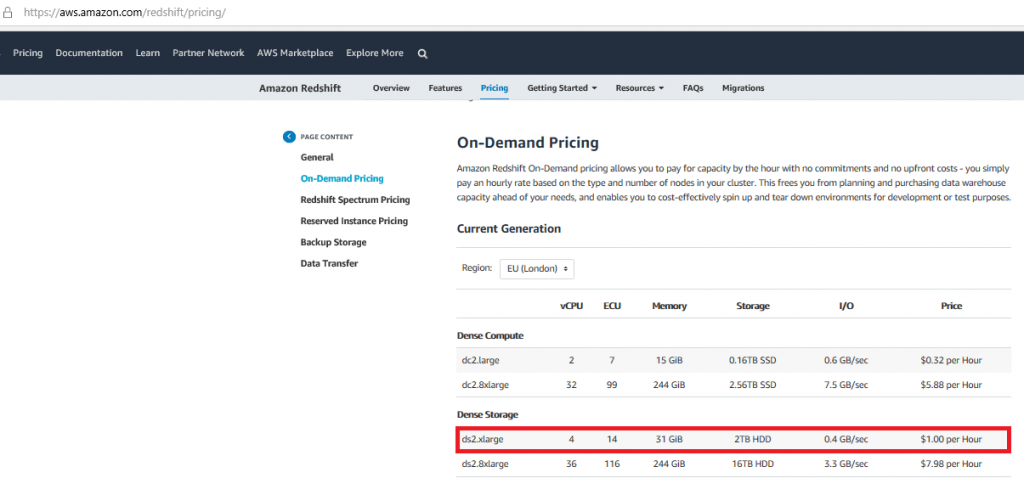This screenshot has height=495, width=1024.
Task: Click the On-Demand Pricing main heading
Action: [x=528, y=142]
